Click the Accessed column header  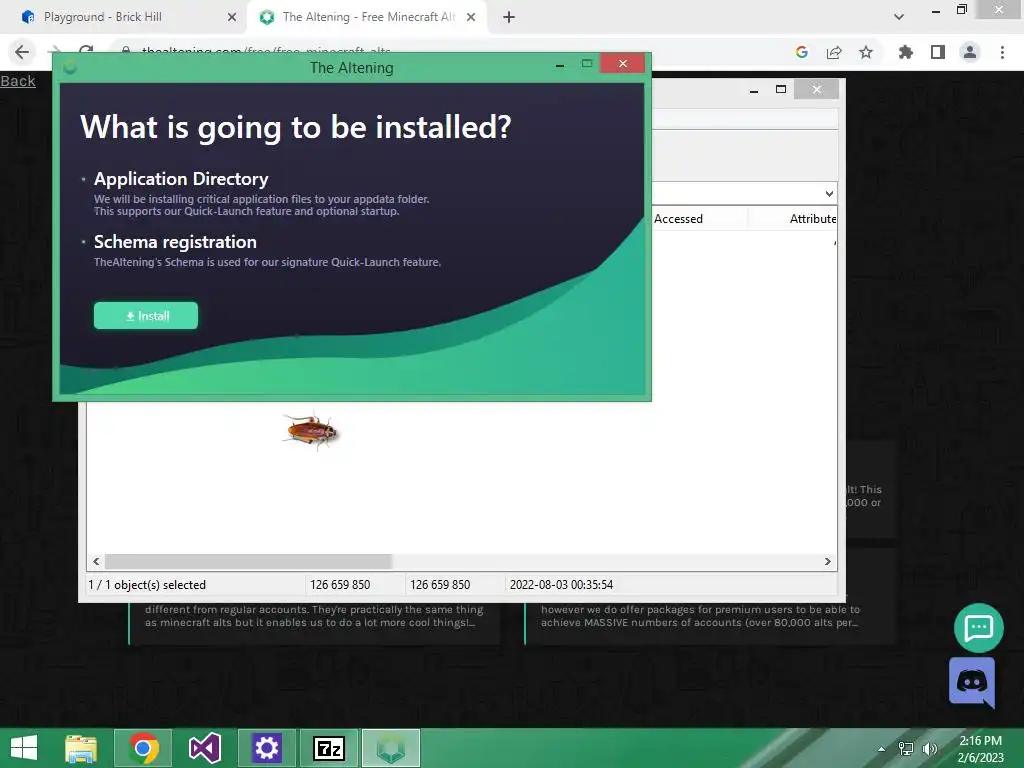679,219
